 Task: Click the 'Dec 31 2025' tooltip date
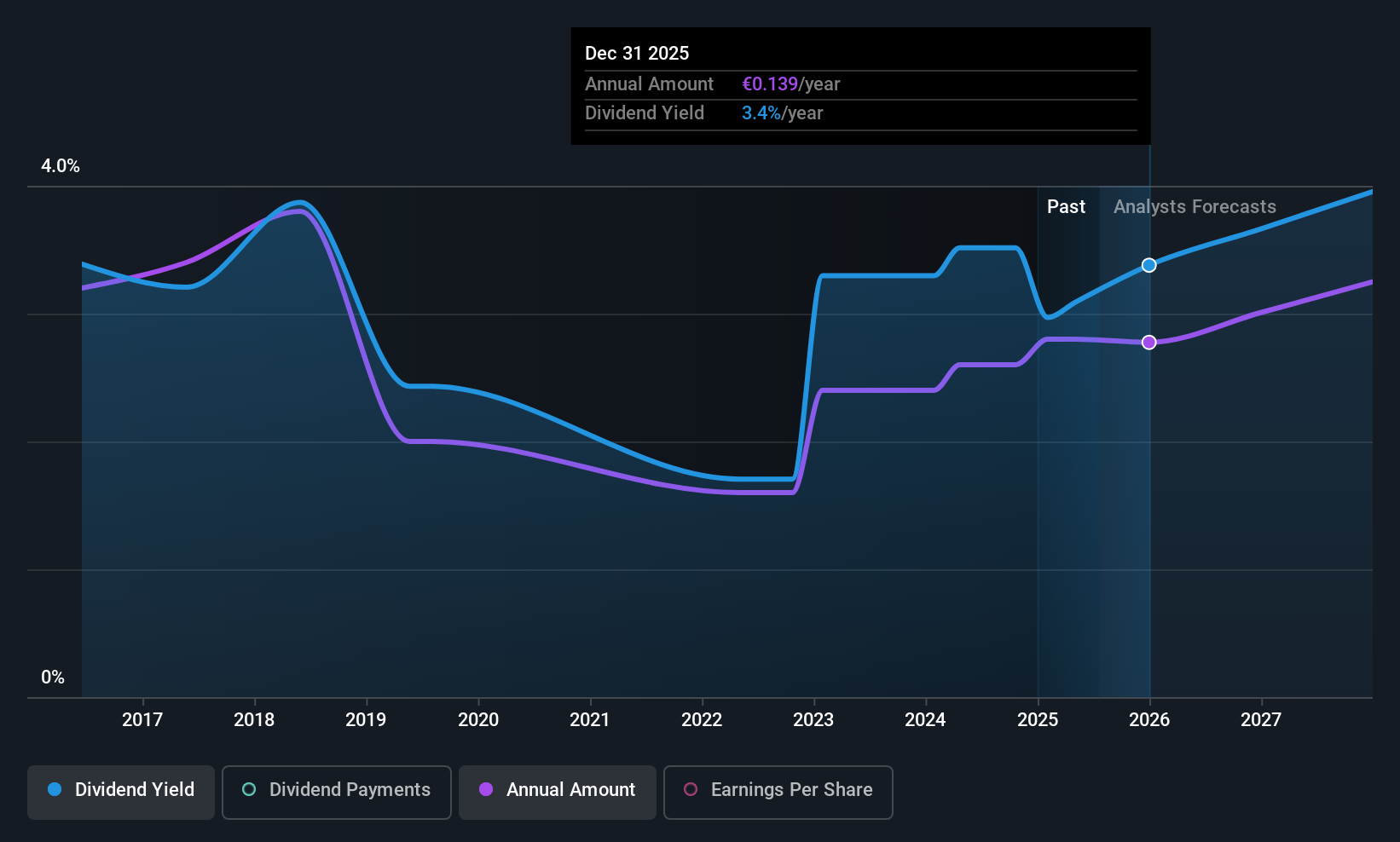click(x=637, y=54)
